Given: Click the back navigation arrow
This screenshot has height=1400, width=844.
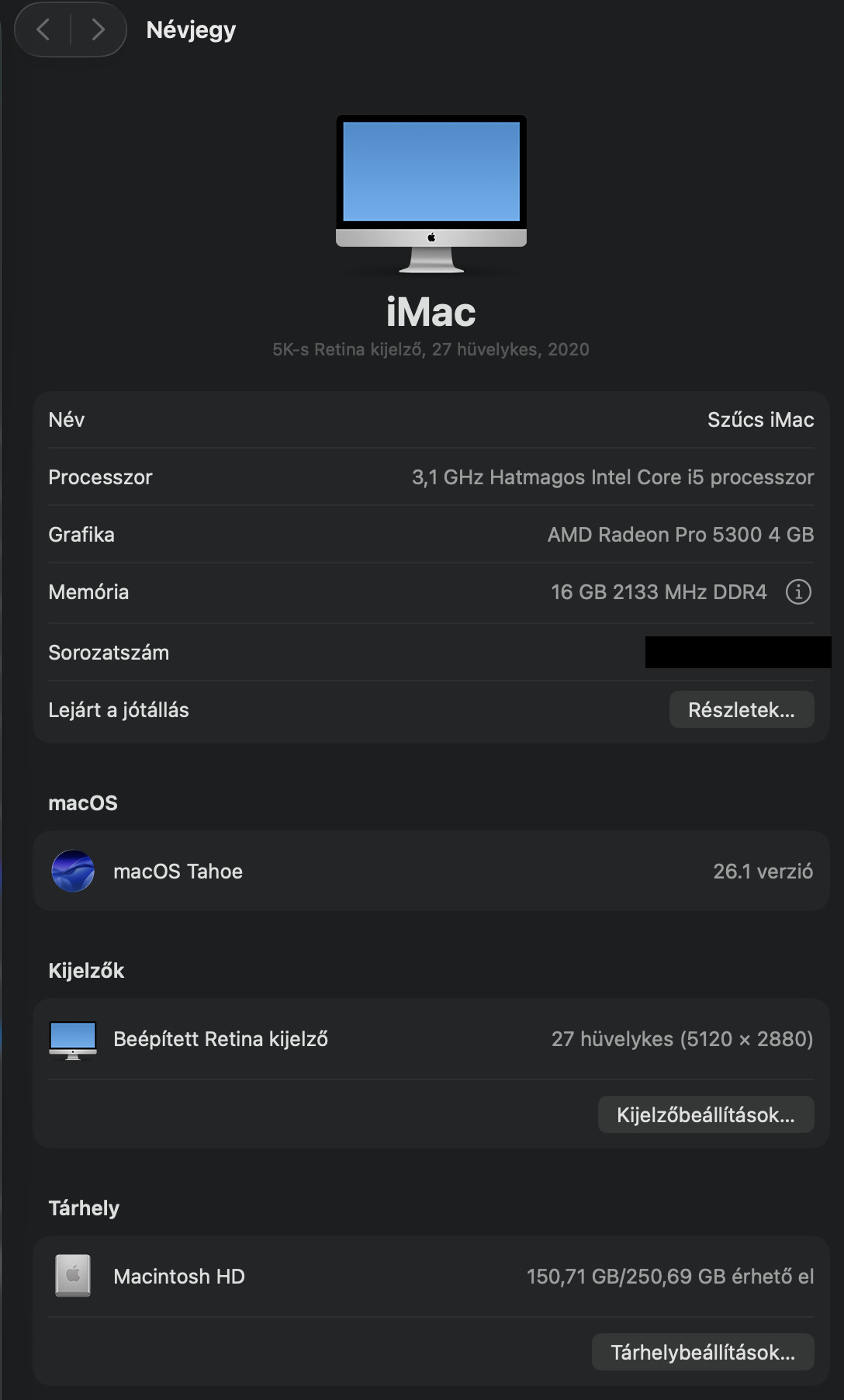Looking at the screenshot, I should 43,30.
